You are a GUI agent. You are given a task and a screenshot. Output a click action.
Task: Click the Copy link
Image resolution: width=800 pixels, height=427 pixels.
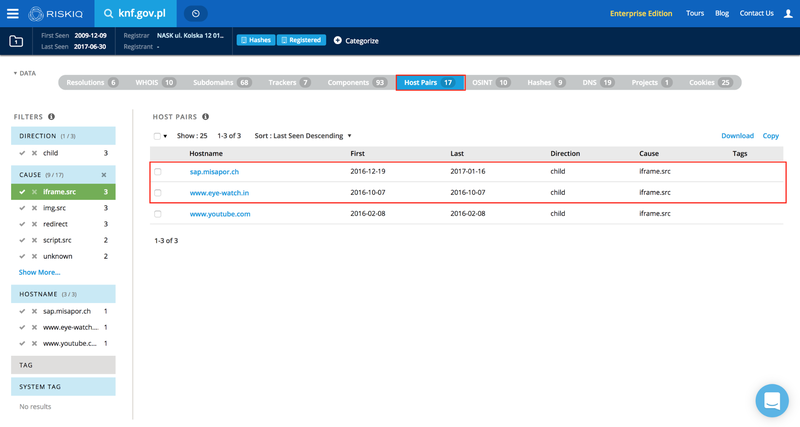[x=770, y=136]
